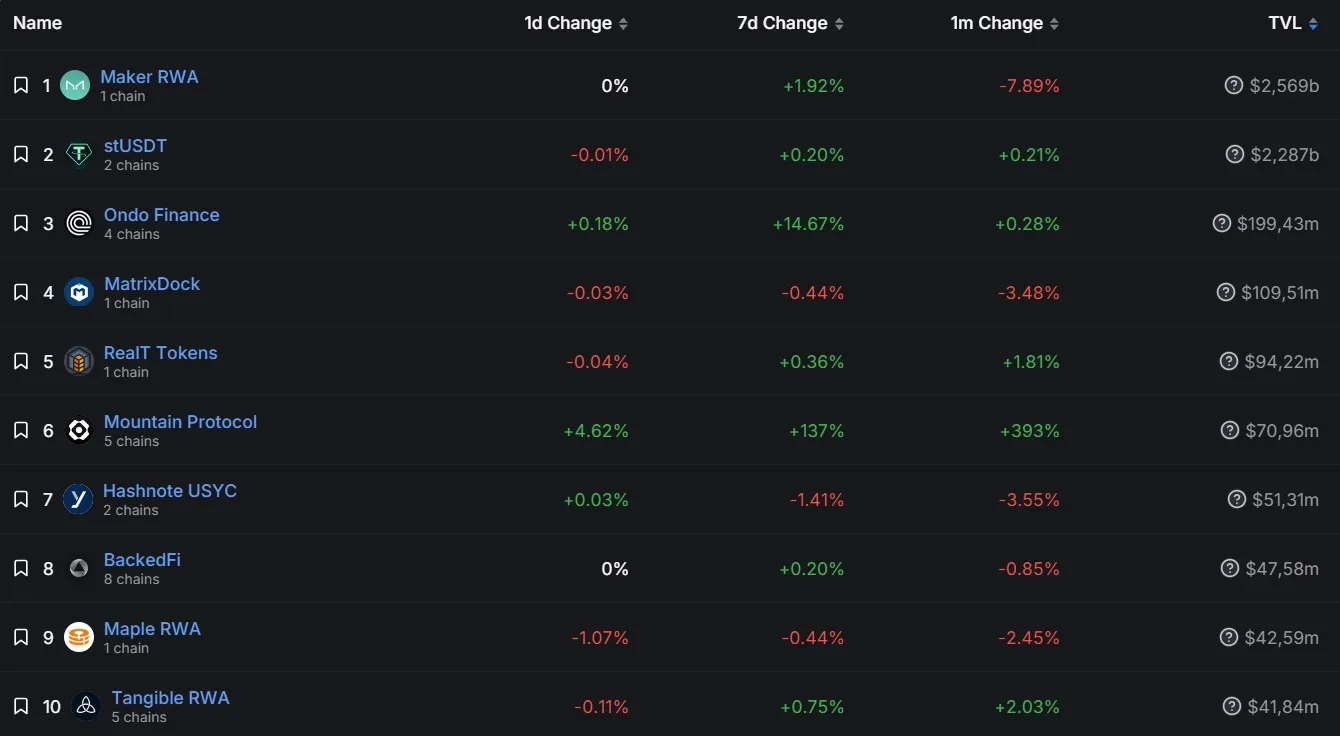Click help icon beside $42,59m TVL

coord(1230,638)
